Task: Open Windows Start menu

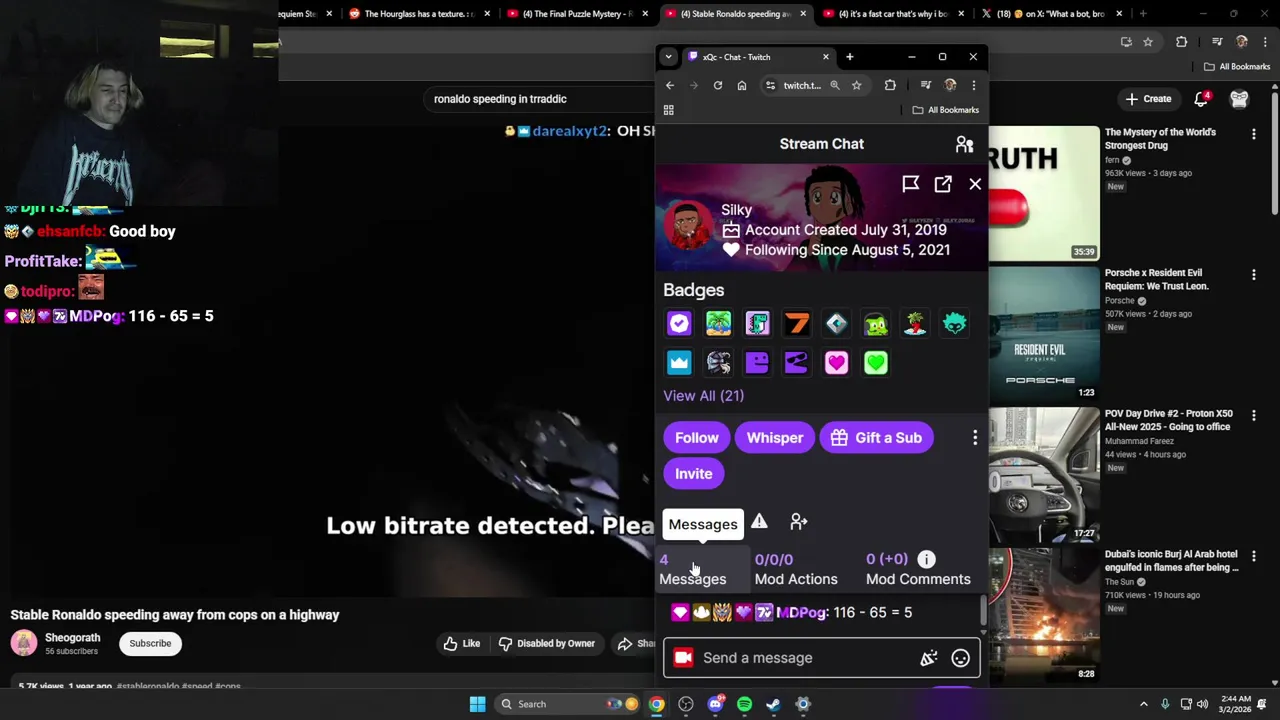Action: tap(477, 704)
